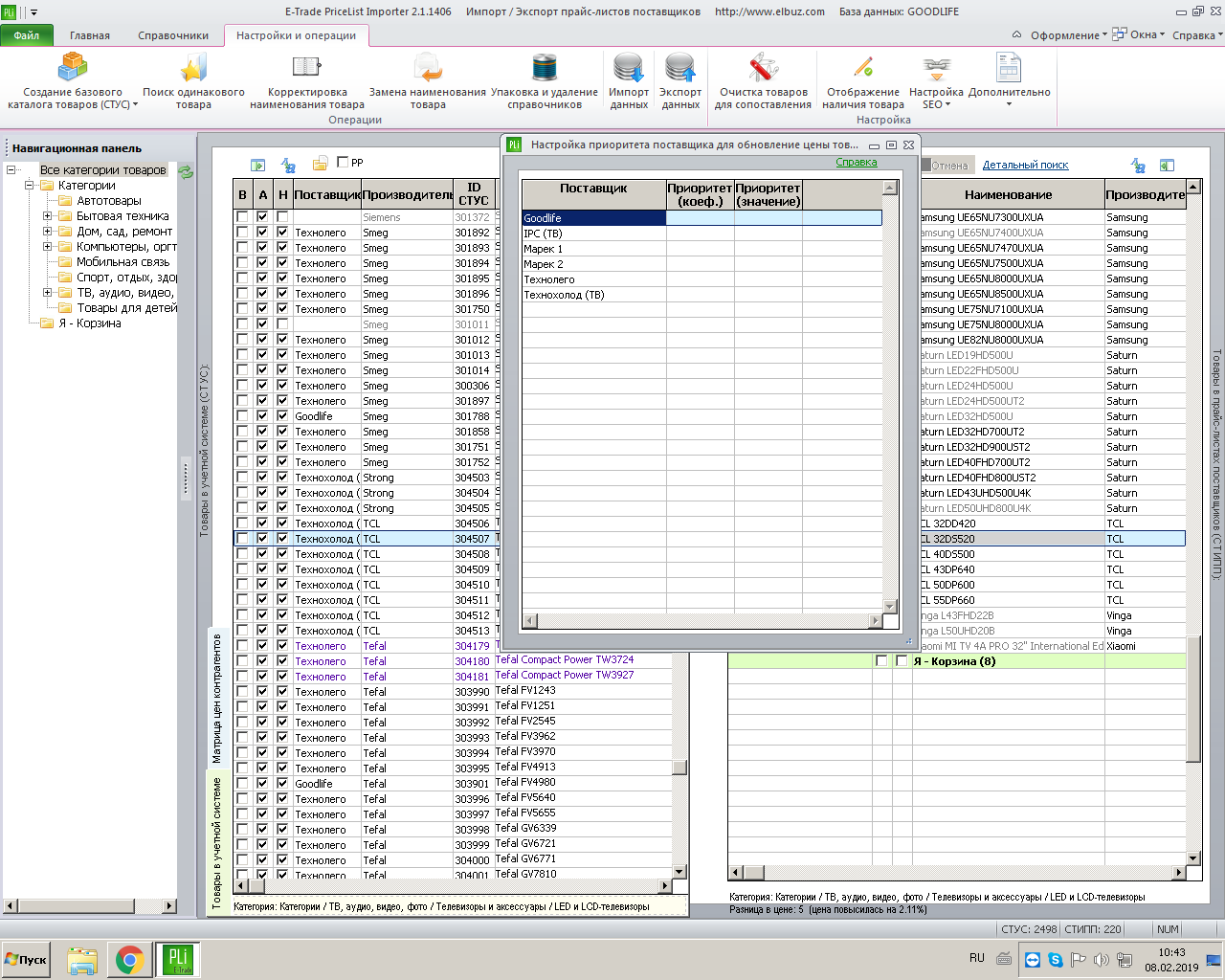Click the Детальный поиск link
This screenshot has height=980, width=1225.
(1025, 166)
